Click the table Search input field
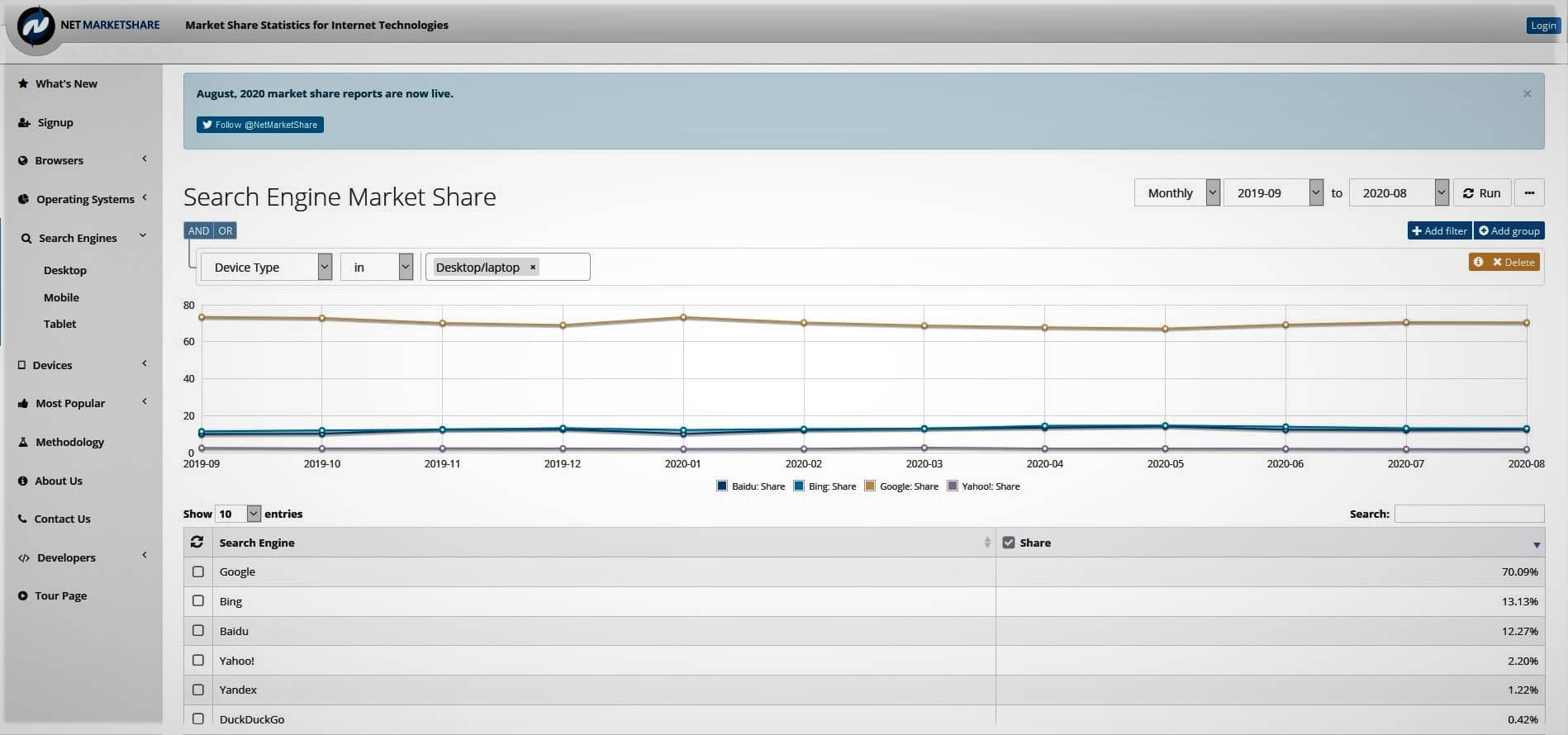1568x735 pixels. pos(1468,514)
